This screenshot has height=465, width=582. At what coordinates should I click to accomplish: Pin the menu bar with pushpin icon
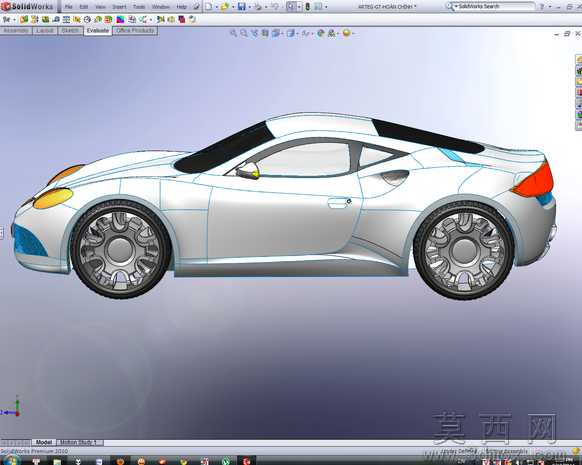click(196, 7)
